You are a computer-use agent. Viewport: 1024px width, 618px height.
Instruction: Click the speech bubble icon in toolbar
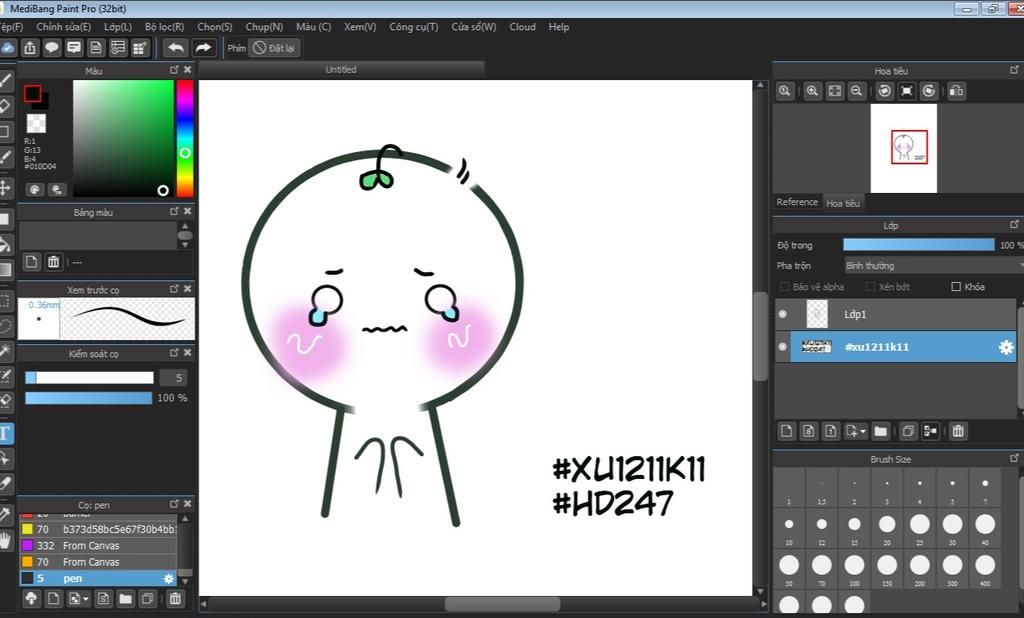(52, 48)
